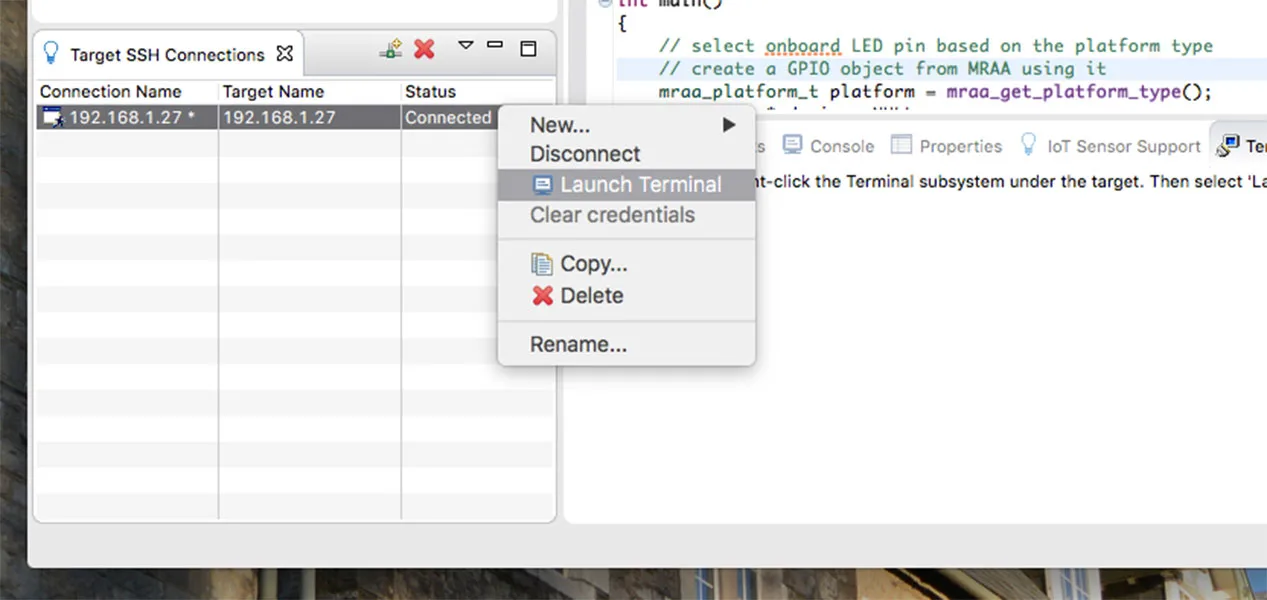Click the Clear credentials menu item
Image resolution: width=1267 pixels, height=600 pixels.
click(612, 215)
